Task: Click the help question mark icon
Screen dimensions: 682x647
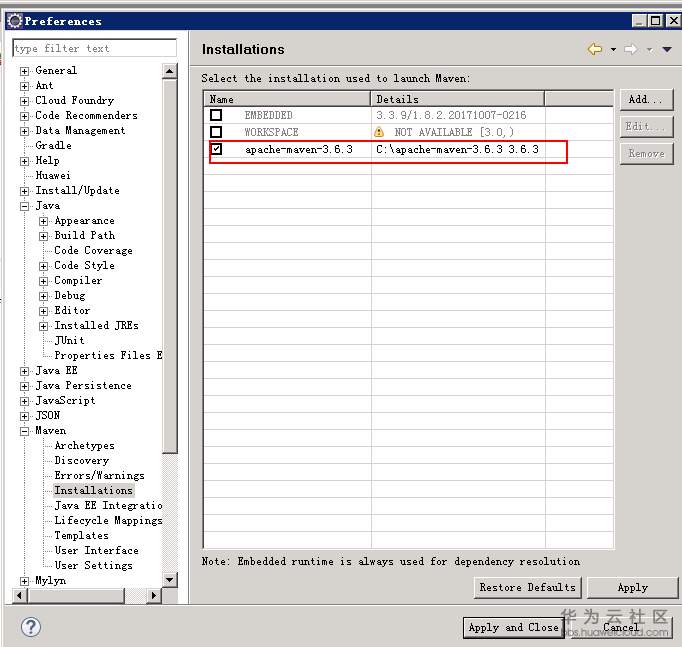Action: tap(31, 627)
